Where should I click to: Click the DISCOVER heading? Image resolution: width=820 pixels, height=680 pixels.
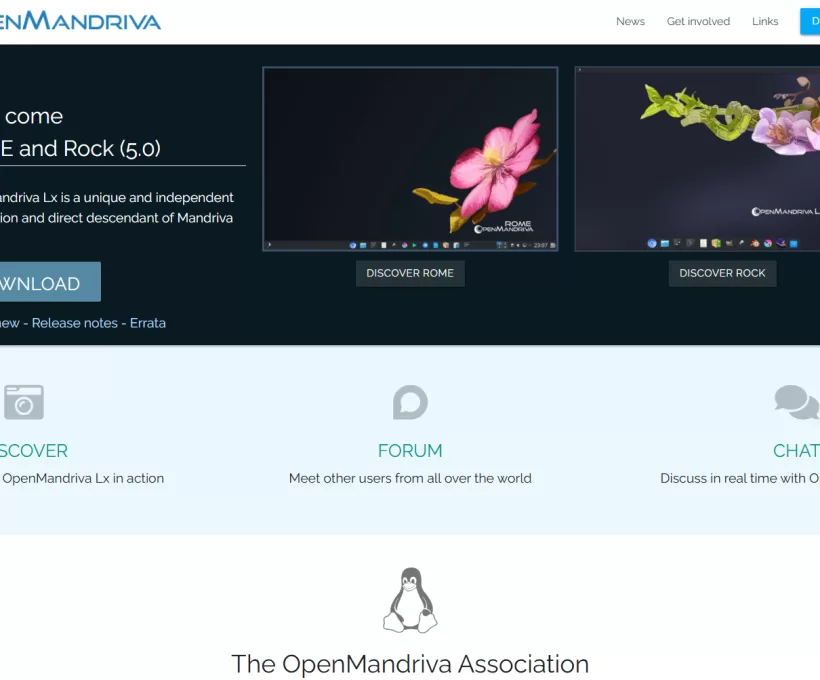34,450
